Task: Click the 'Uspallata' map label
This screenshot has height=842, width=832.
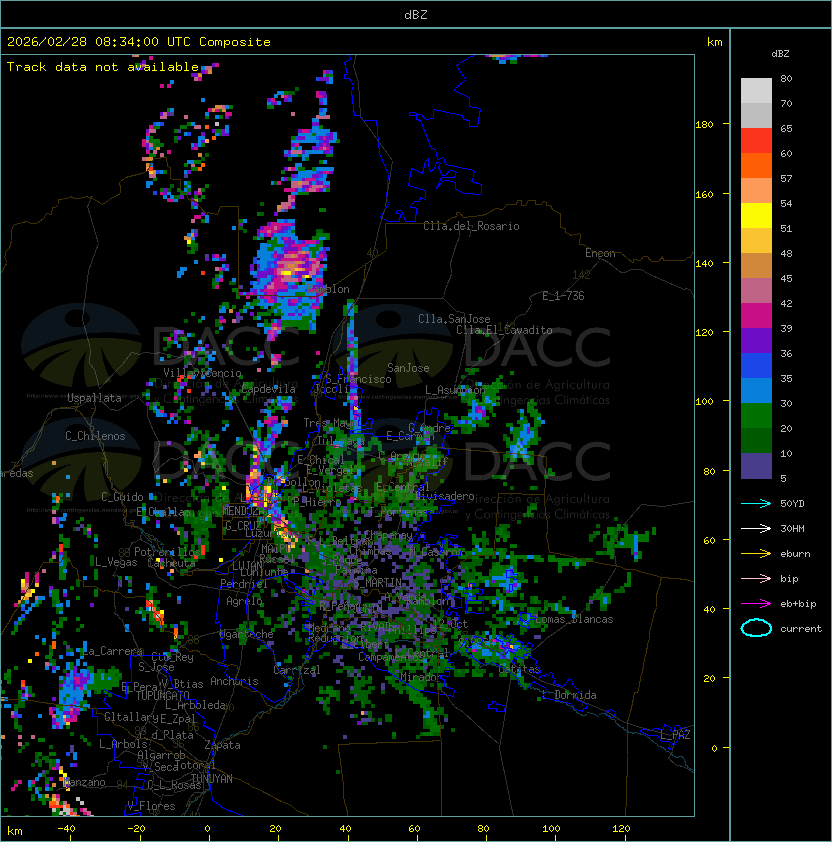Action: pyautogui.click(x=94, y=398)
